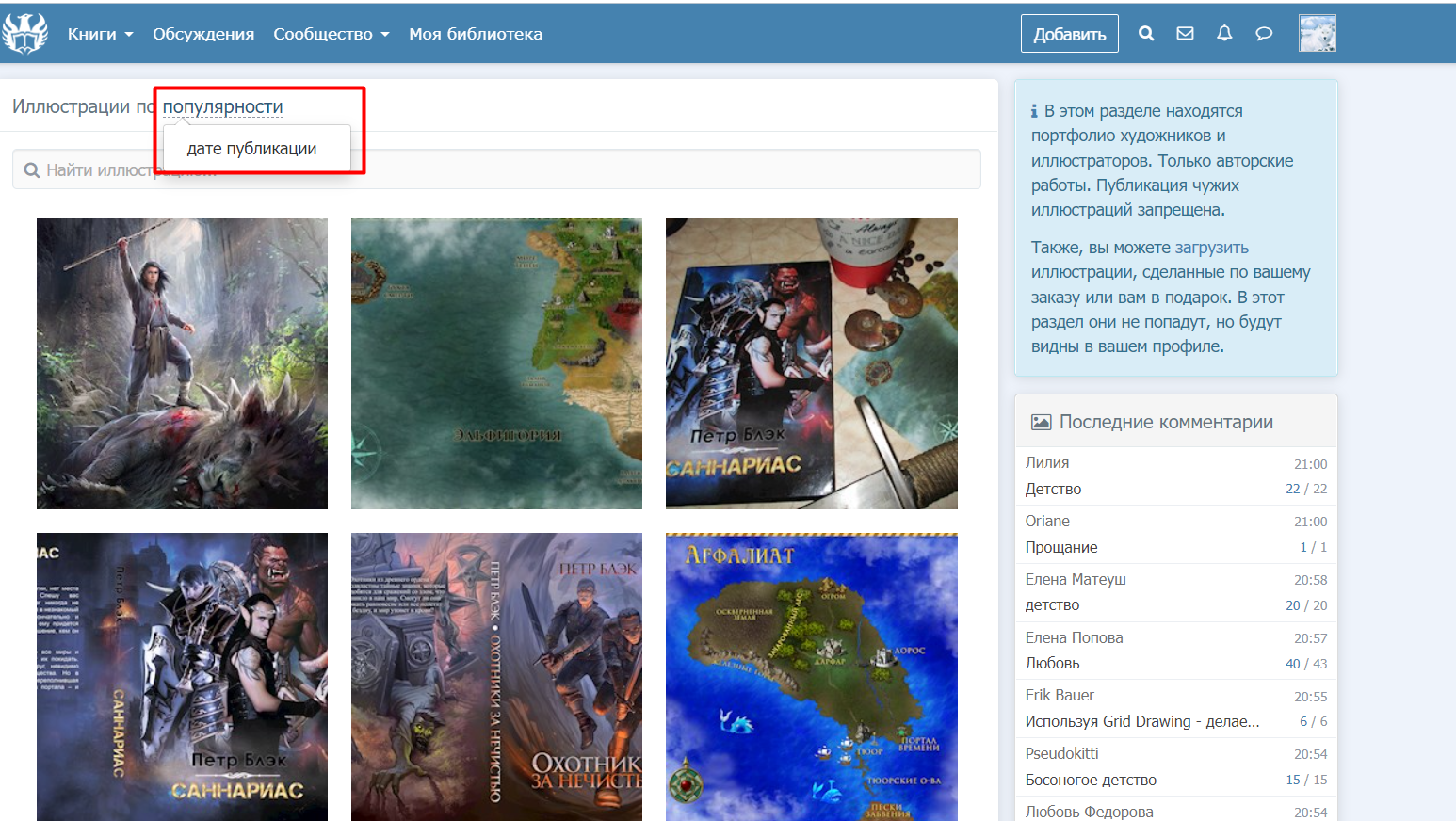Viewport: 1456px width, 821px height.
Task: Open Моя библиотека in the navigation
Action: (475, 34)
